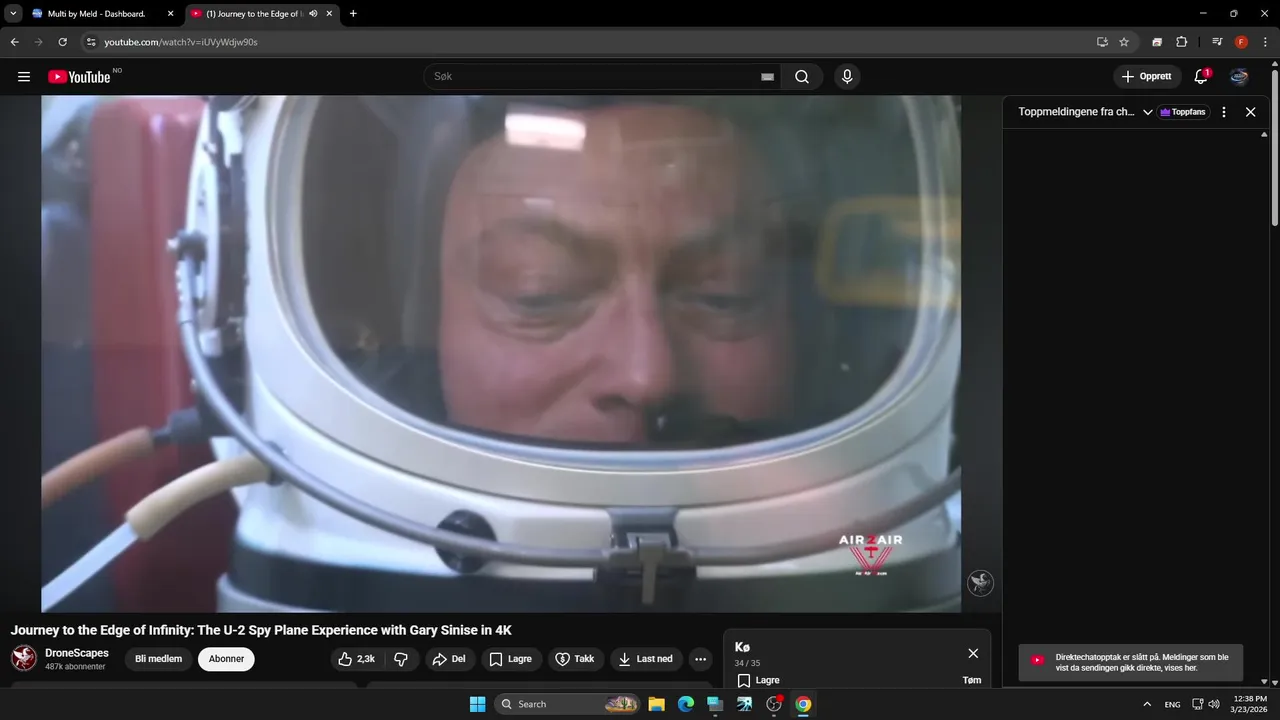The image size is (1280, 720).
Task: Subscribe with the Abonner button
Action: point(226,659)
